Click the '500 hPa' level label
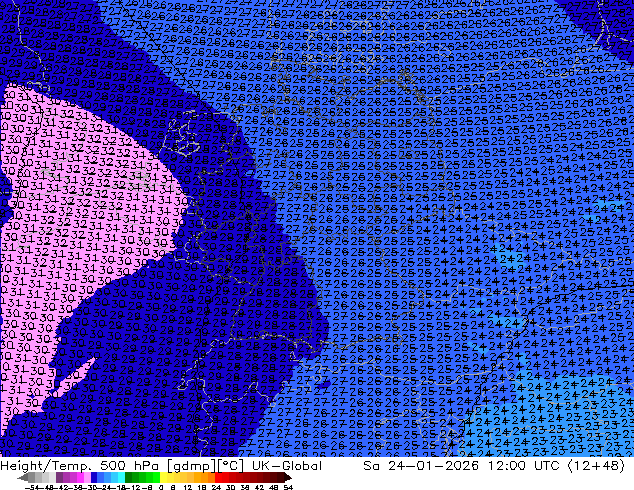The width and height of the screenshot is (634, 490). tap(130, 465)
